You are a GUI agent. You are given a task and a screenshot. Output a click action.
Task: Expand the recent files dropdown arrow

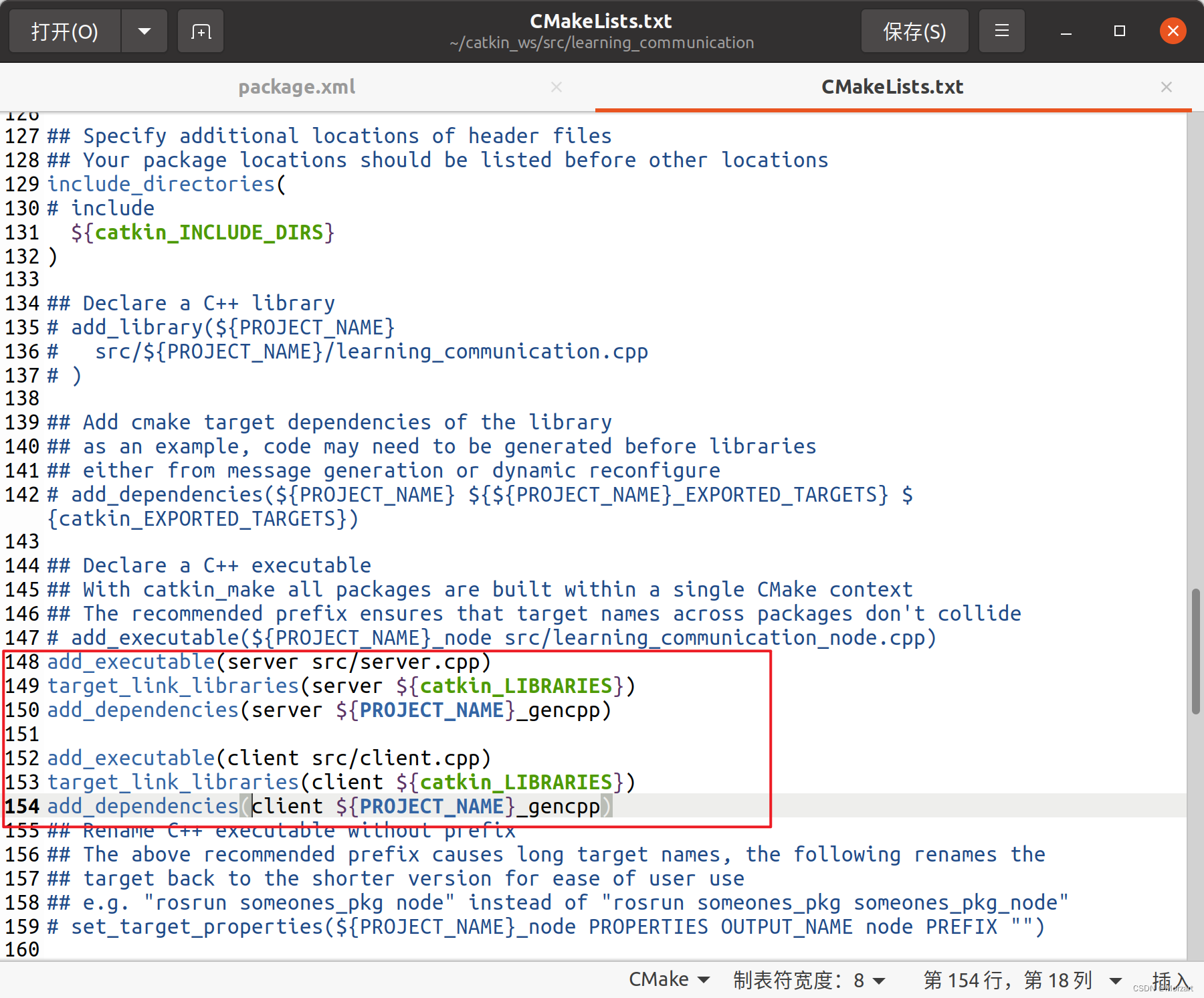pyautogui.click(x=144, y=31)
